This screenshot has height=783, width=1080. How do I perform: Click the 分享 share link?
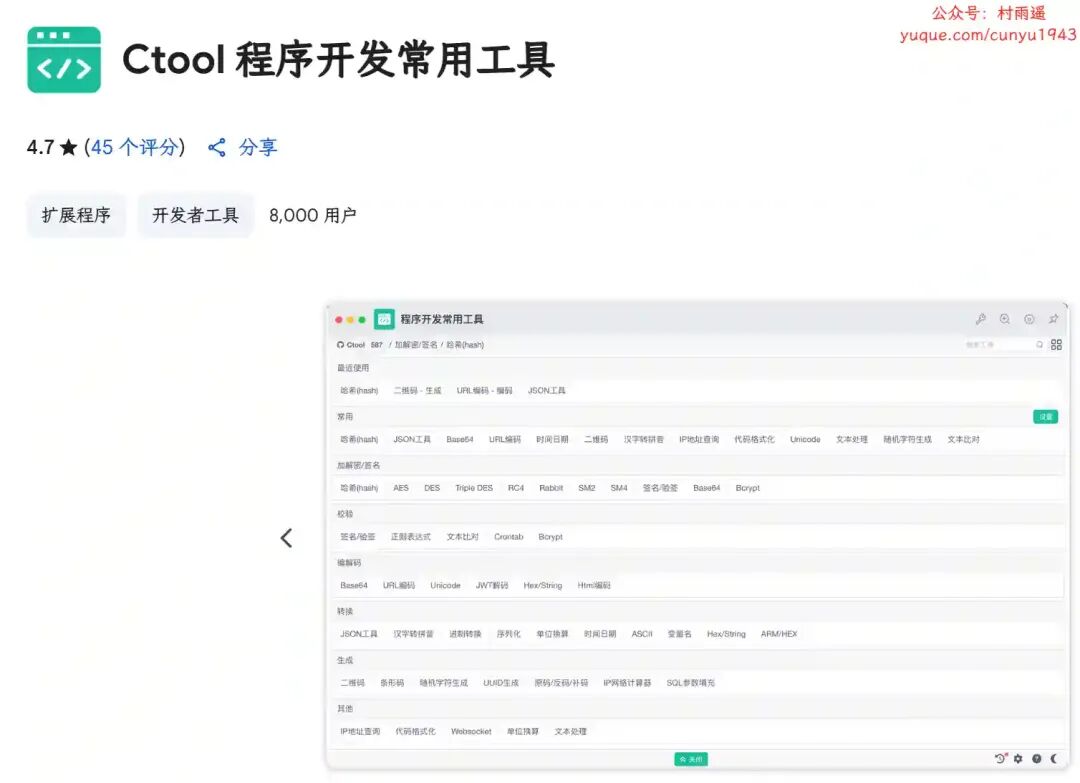pyautogui.click(x=258, y=147)
